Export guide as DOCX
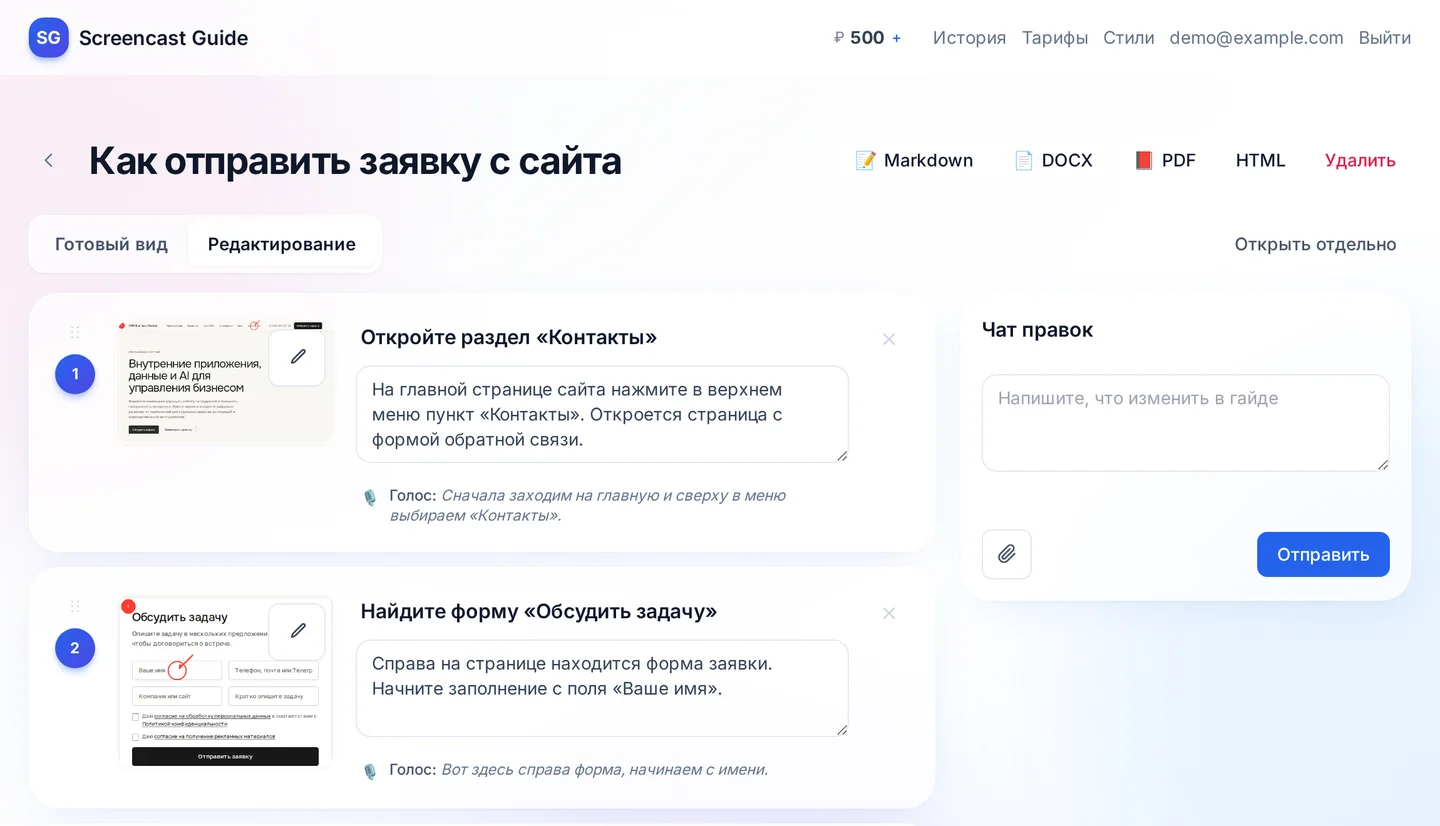 (1053, 160)
